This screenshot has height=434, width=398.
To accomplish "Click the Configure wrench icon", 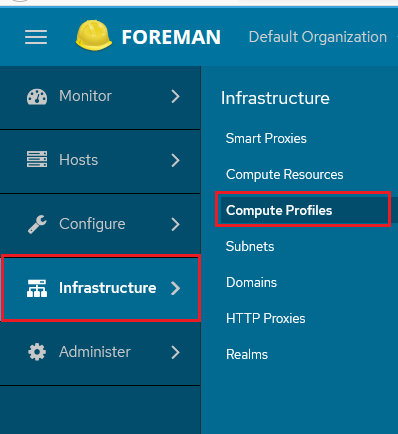I will (37, 224).
